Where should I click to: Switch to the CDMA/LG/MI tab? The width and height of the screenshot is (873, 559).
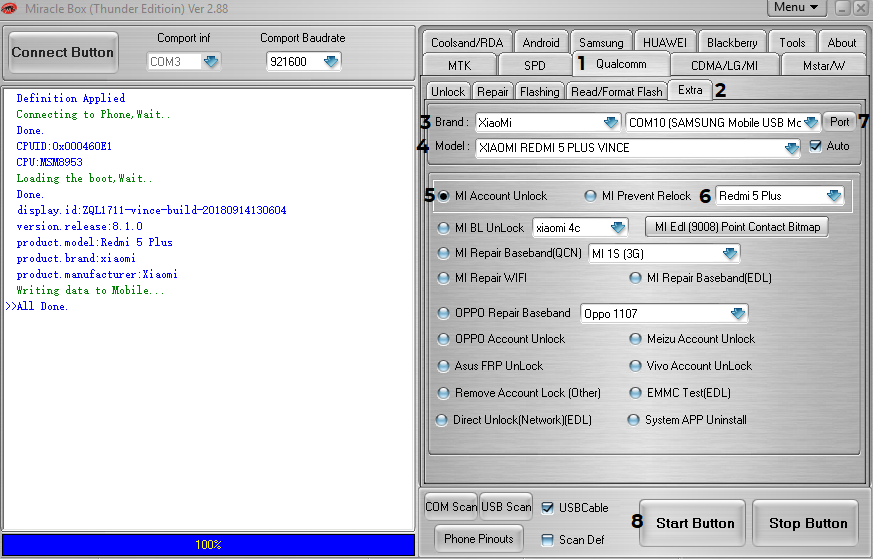pyautogui.click(x=724, y=66)
